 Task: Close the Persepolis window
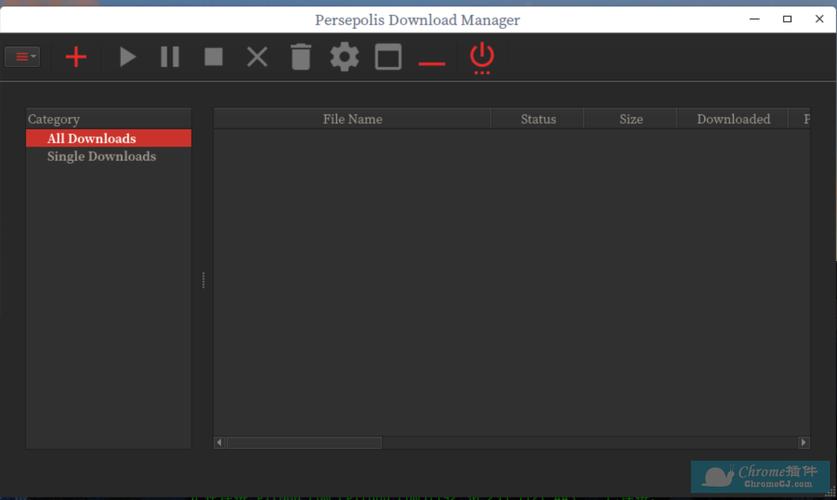819,19
